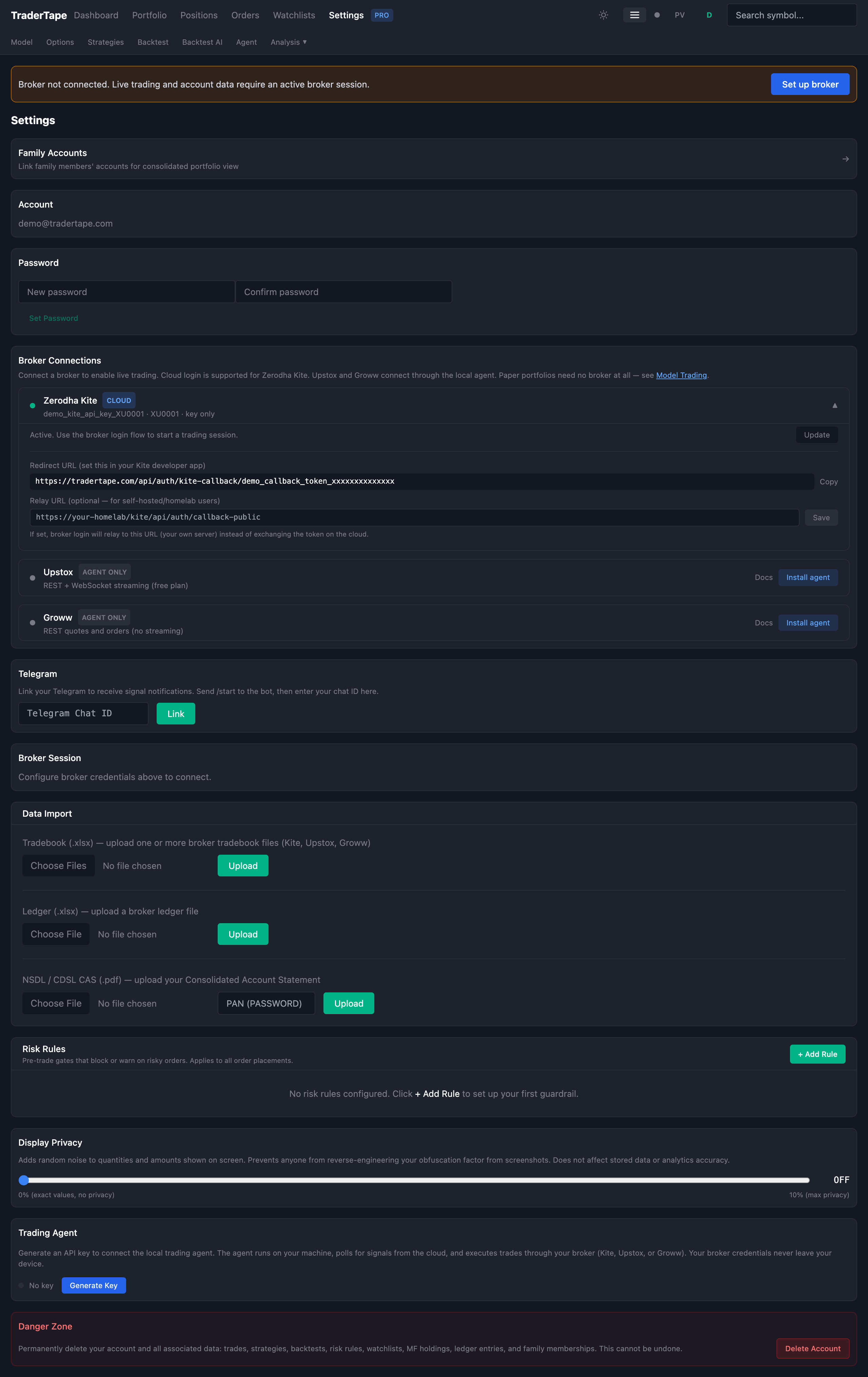Expand the Analysis dropdown menu
The width and height of the screenshot is (868, 1377).
288,42
